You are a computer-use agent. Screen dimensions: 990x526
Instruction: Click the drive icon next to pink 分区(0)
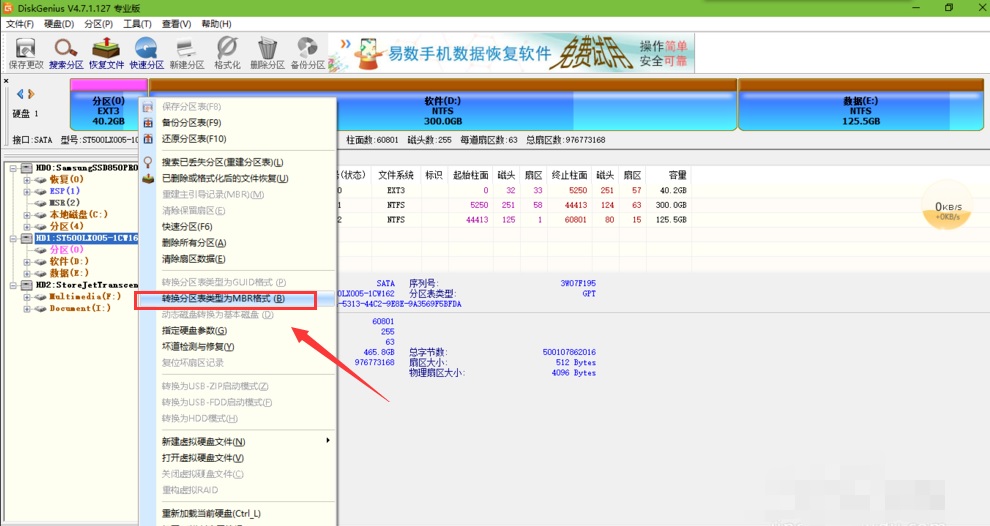click(41, 250)
